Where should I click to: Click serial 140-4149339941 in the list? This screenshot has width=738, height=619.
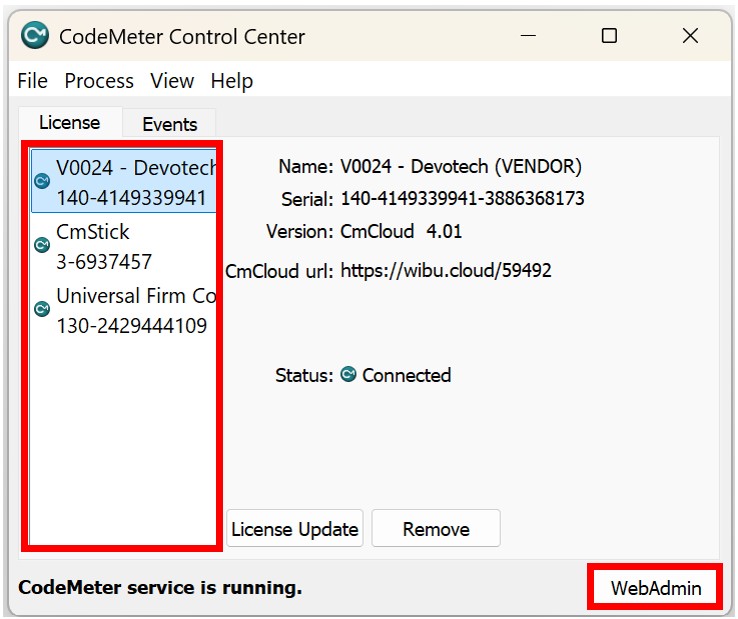[131, 198]
